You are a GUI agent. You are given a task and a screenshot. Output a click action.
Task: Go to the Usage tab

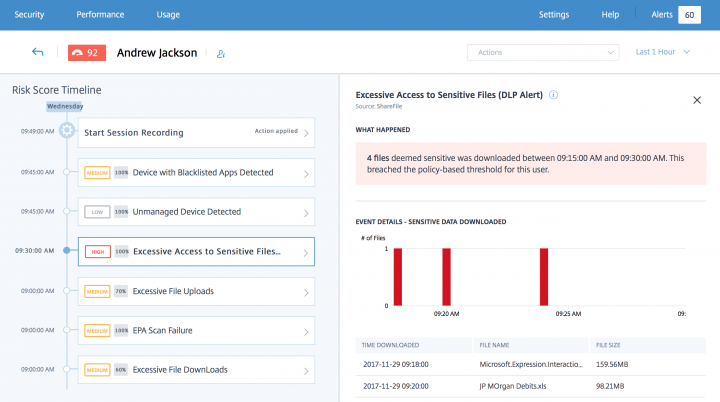(168, 15)
